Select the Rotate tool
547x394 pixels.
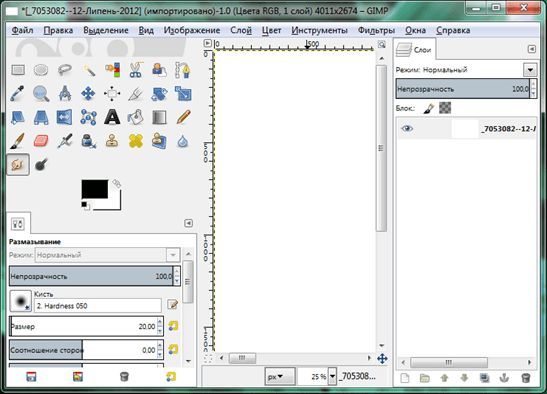pos(159,94)
